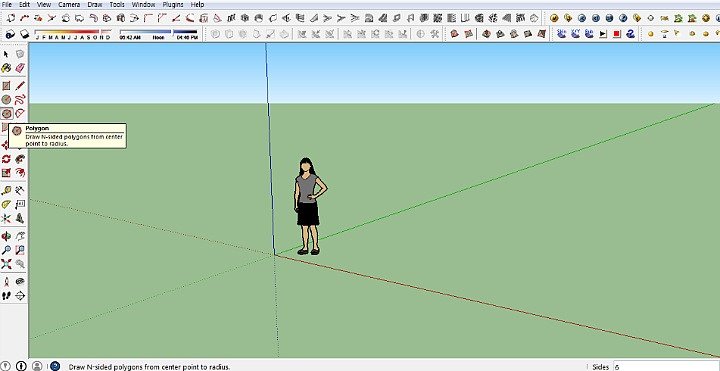The width and height of the screenshot is (720, 371).
Task: Choose the Follow Me tool
Action: (x=20, y=159)
